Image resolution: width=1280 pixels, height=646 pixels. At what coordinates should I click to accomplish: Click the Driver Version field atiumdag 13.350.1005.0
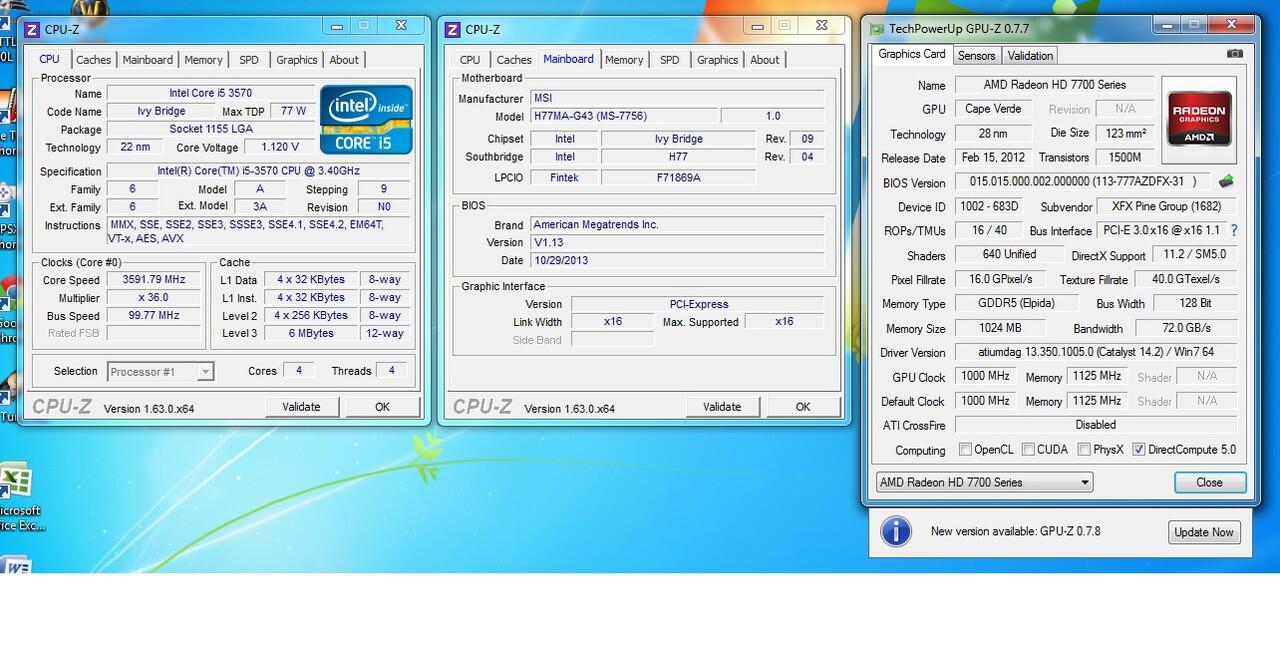1096,353
